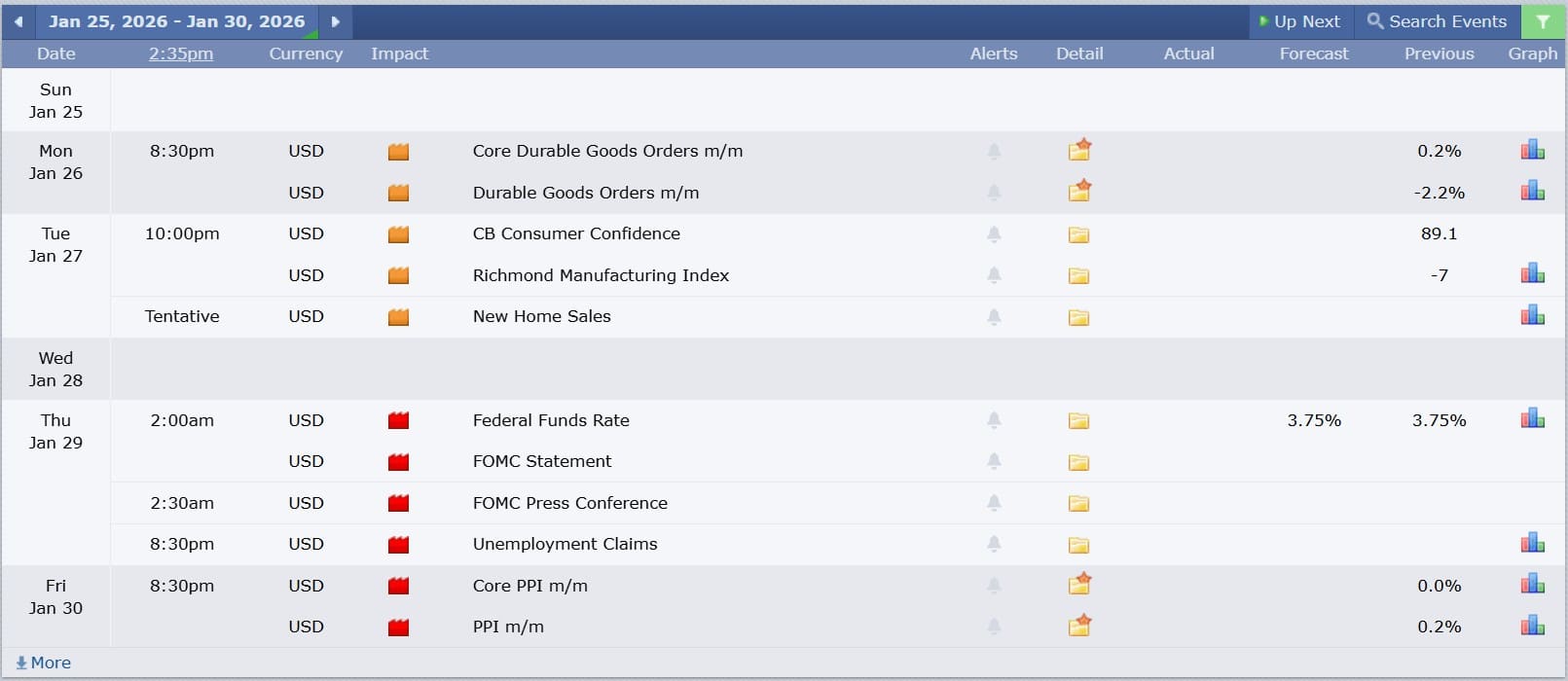Screen dimensions: 1568x681
Task: Open graph for Core Durable Goods Orders
Action: 1532,151
